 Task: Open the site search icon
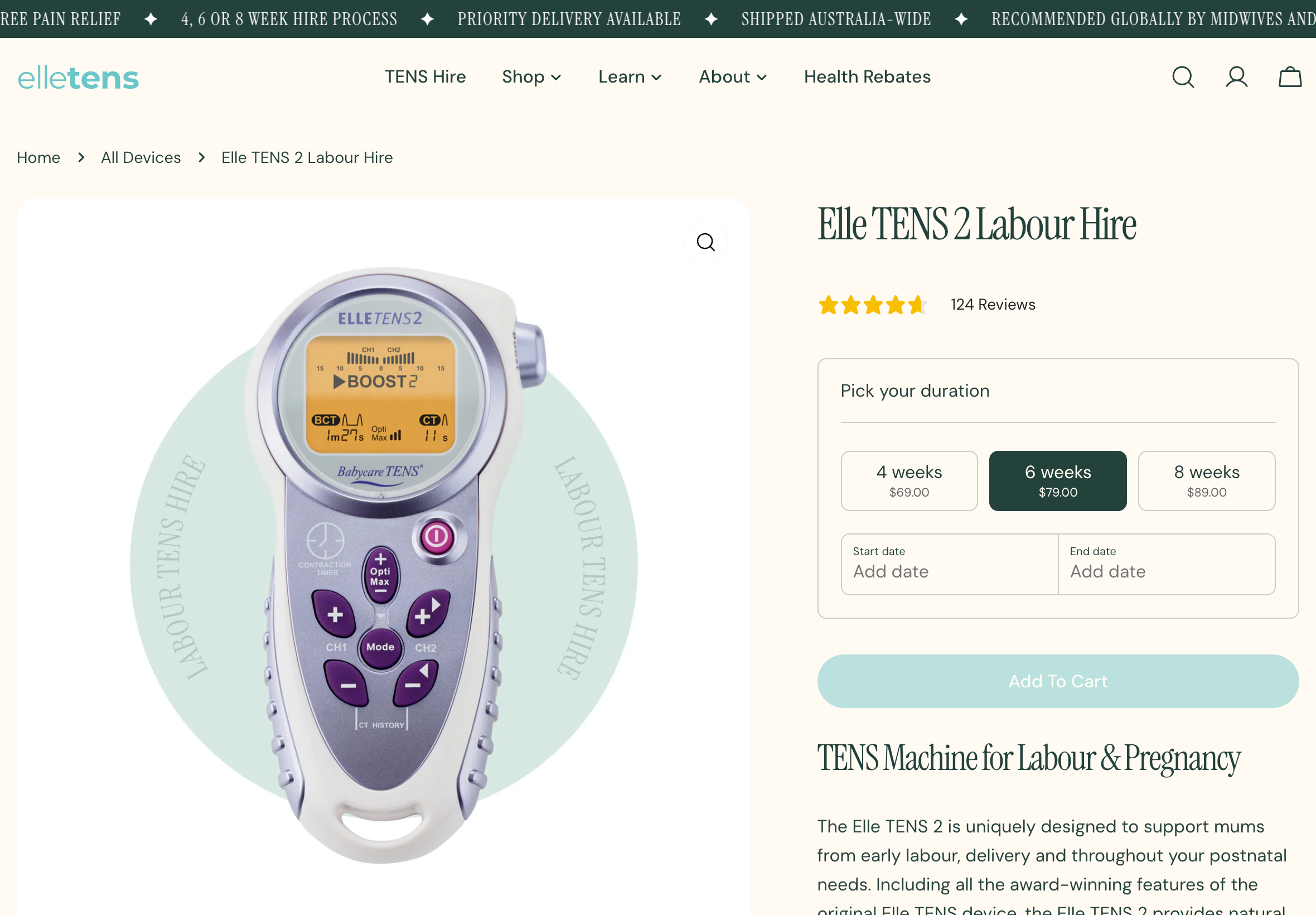point(1183,77)
